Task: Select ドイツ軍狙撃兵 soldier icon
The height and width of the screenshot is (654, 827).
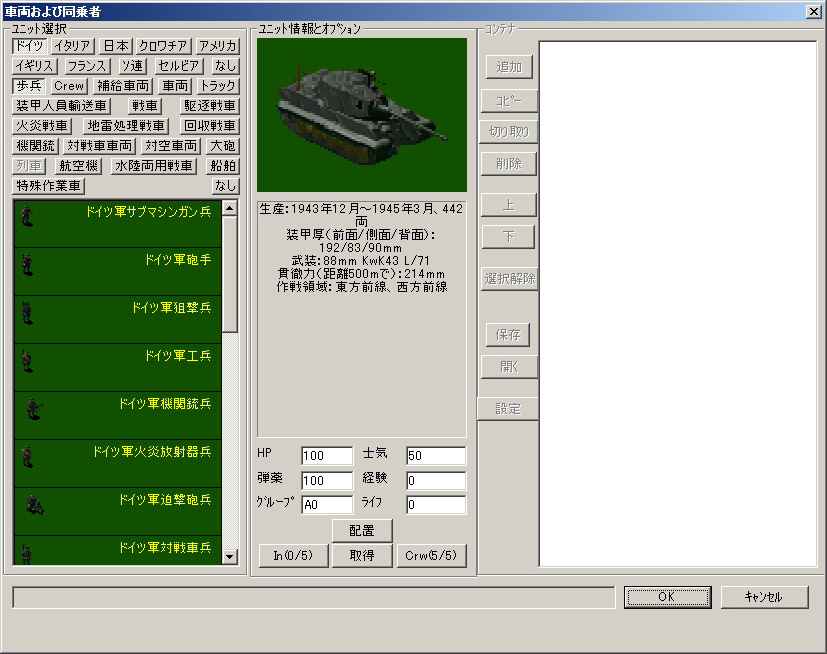Action: (x=27, y=312)
